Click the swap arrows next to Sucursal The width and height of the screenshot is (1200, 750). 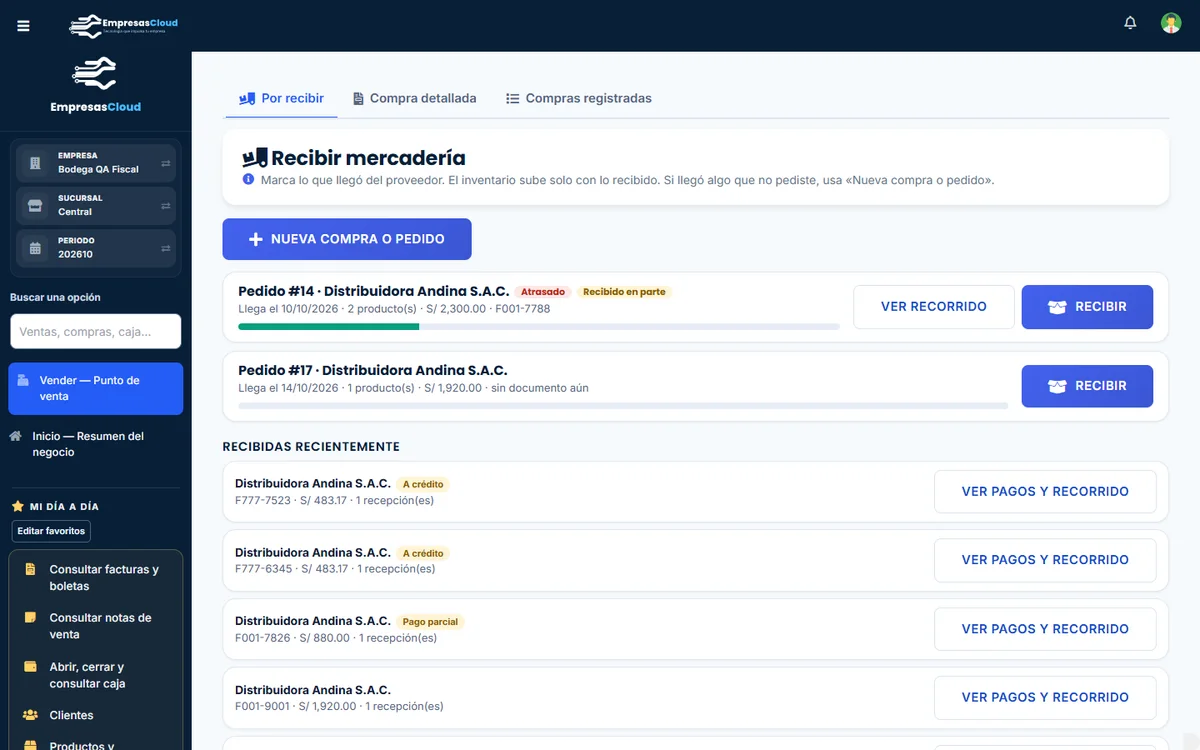click(166, 206)
